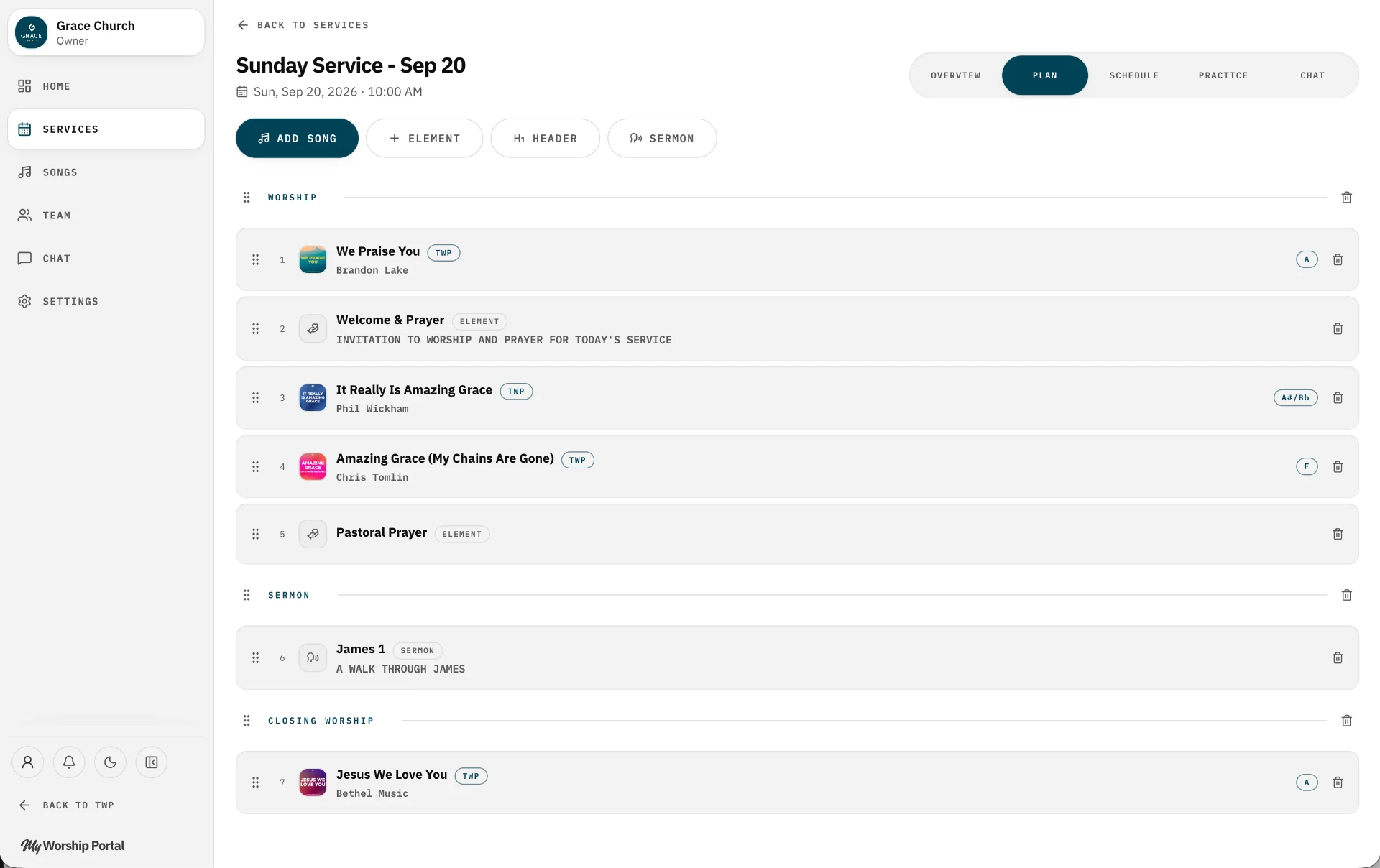The width and height of the screenshot is (1380, 868).
Task: Change key A for We Praise You
Action: pyautogui.click(x=1307, y=259)
